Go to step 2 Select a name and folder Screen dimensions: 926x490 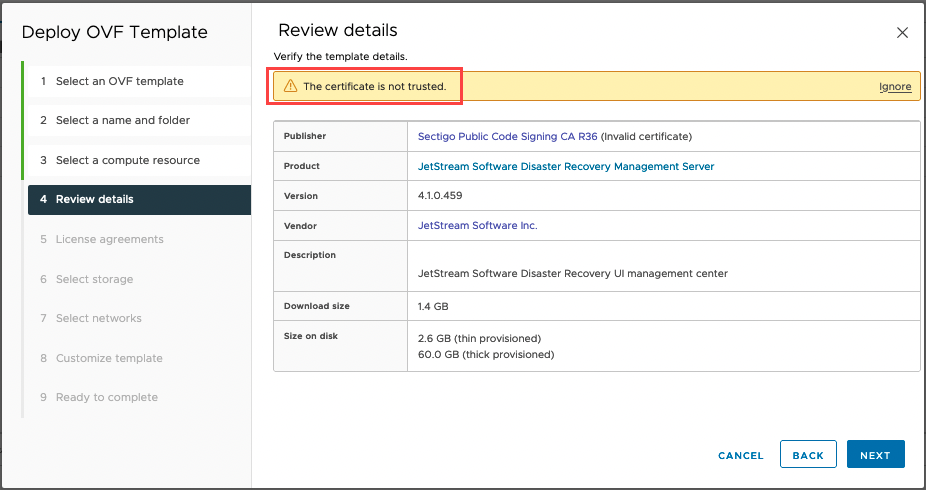pos(122,120)
